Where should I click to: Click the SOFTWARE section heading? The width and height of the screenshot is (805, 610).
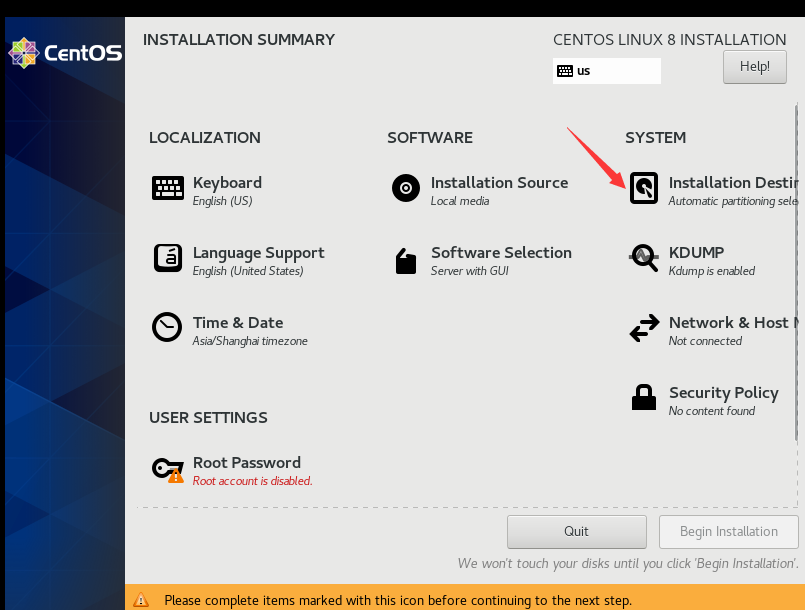click(x=430, y=138)
